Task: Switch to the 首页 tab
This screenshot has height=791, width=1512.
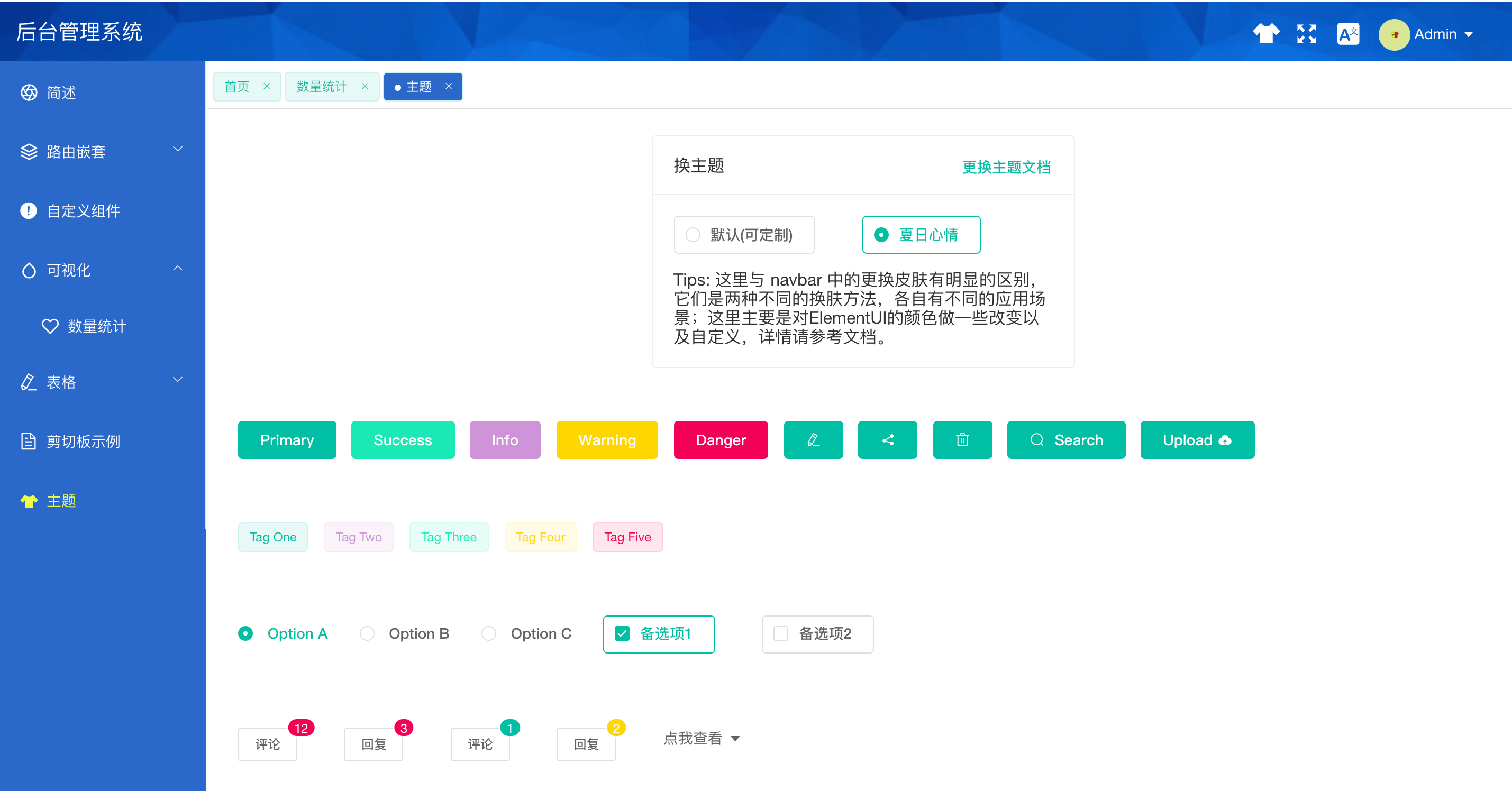Action: (237, 87)
